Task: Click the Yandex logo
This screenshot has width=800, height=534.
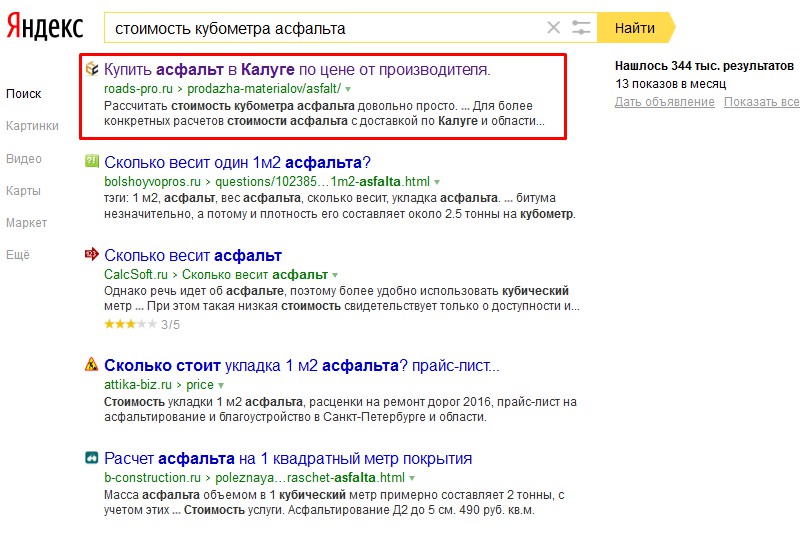Action: click(x=45, y=28)
